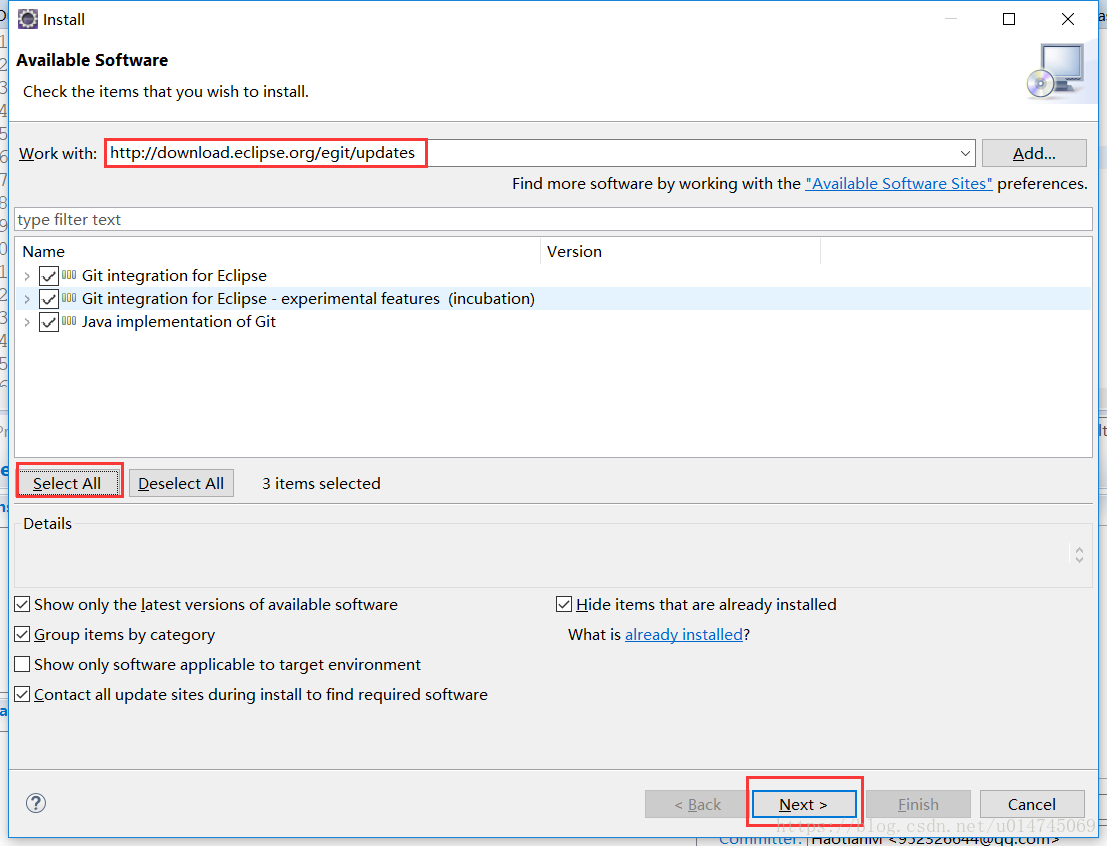Toggle Hide items that are already installed
This screenshot has width=1107, height=846.
tap(564, 604)
